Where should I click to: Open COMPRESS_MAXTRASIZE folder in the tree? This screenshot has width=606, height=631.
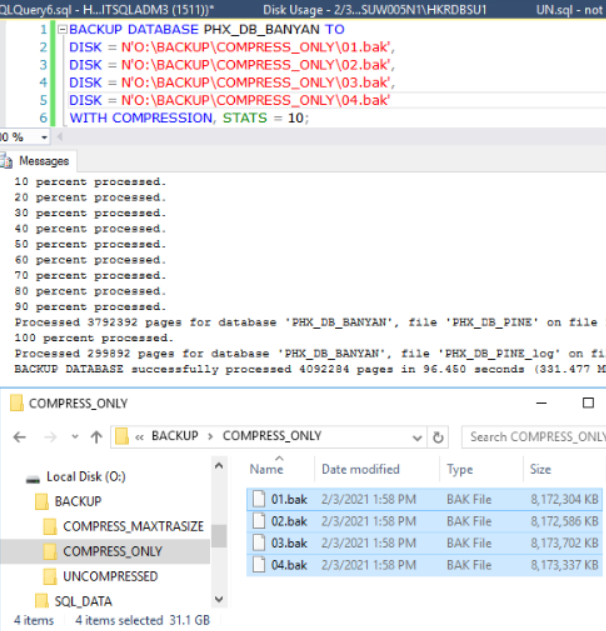point(133,526)
